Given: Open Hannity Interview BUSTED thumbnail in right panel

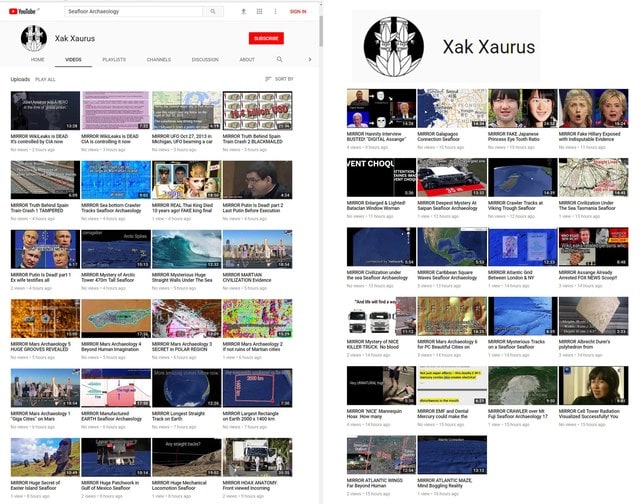Looking at the screenshot, I should click(x=381, y=108).
